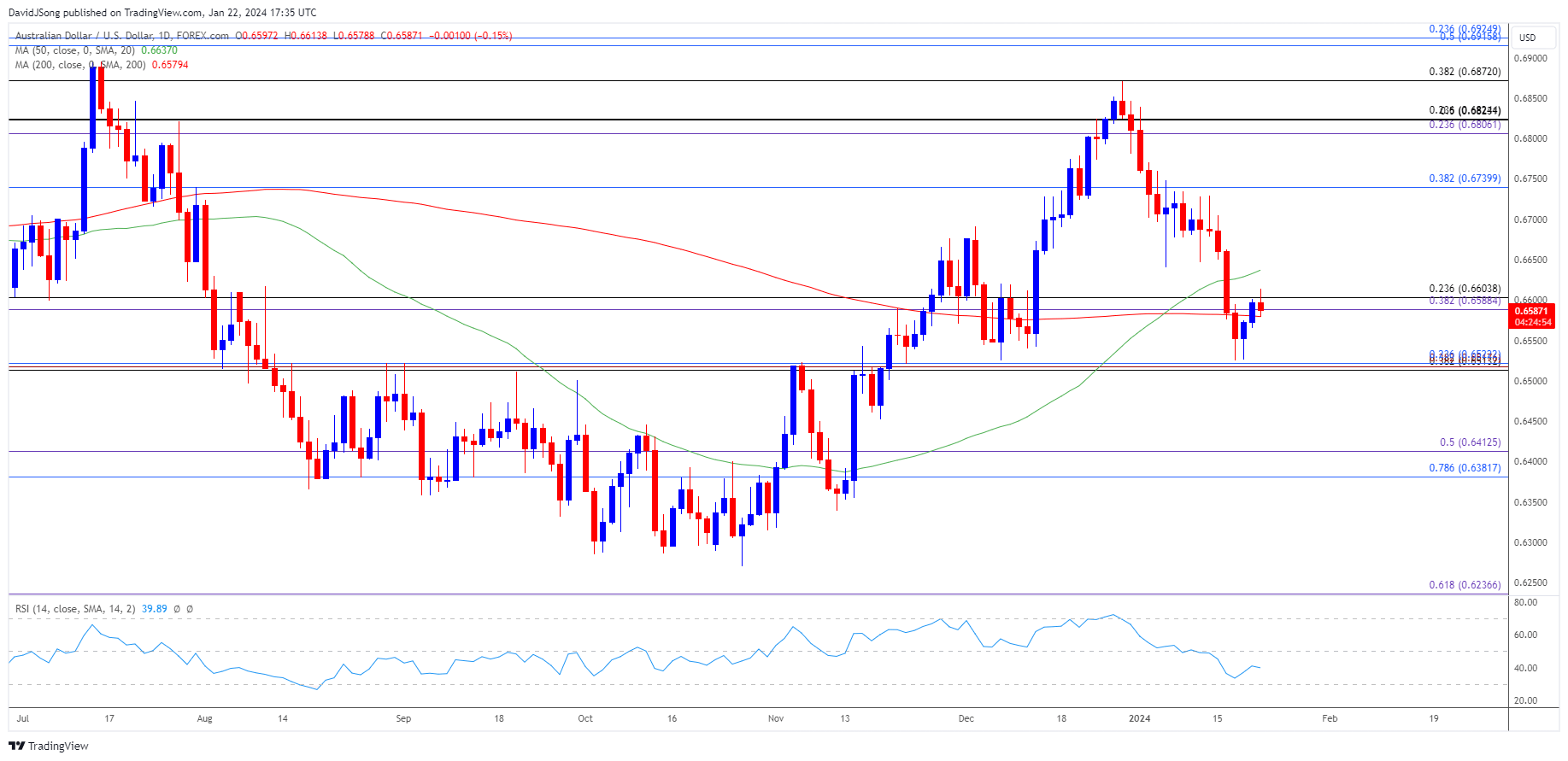Click the RSI (14, close, SMA, 14, 2) legend
Viewport: 1568px width, 761px height.
tap(75, 609)
